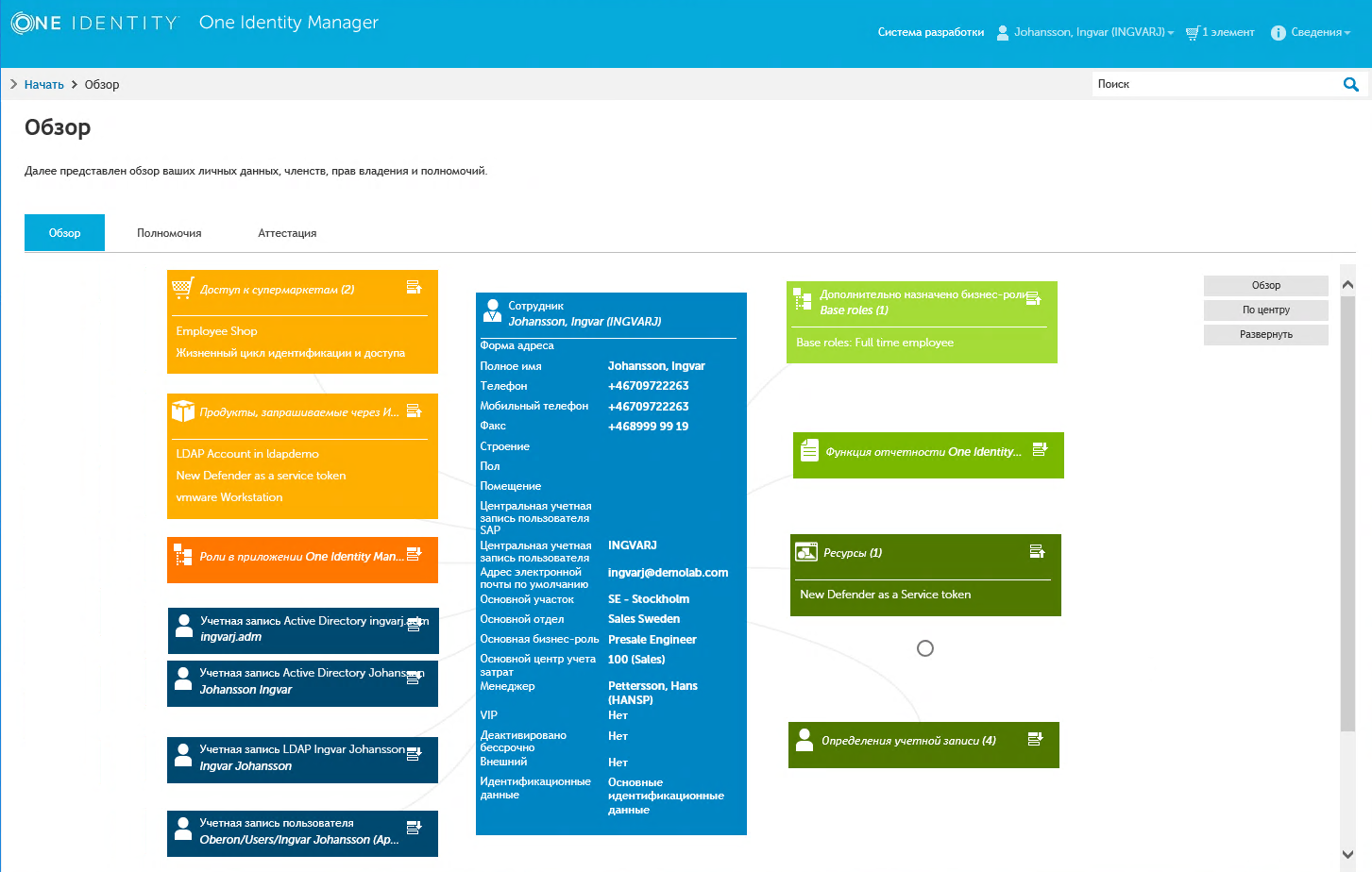Viewport: 1372px width, 872px height.
Task: Click the user icon on LDAP Ingvar Johansson card
Action: pos(184,756)
